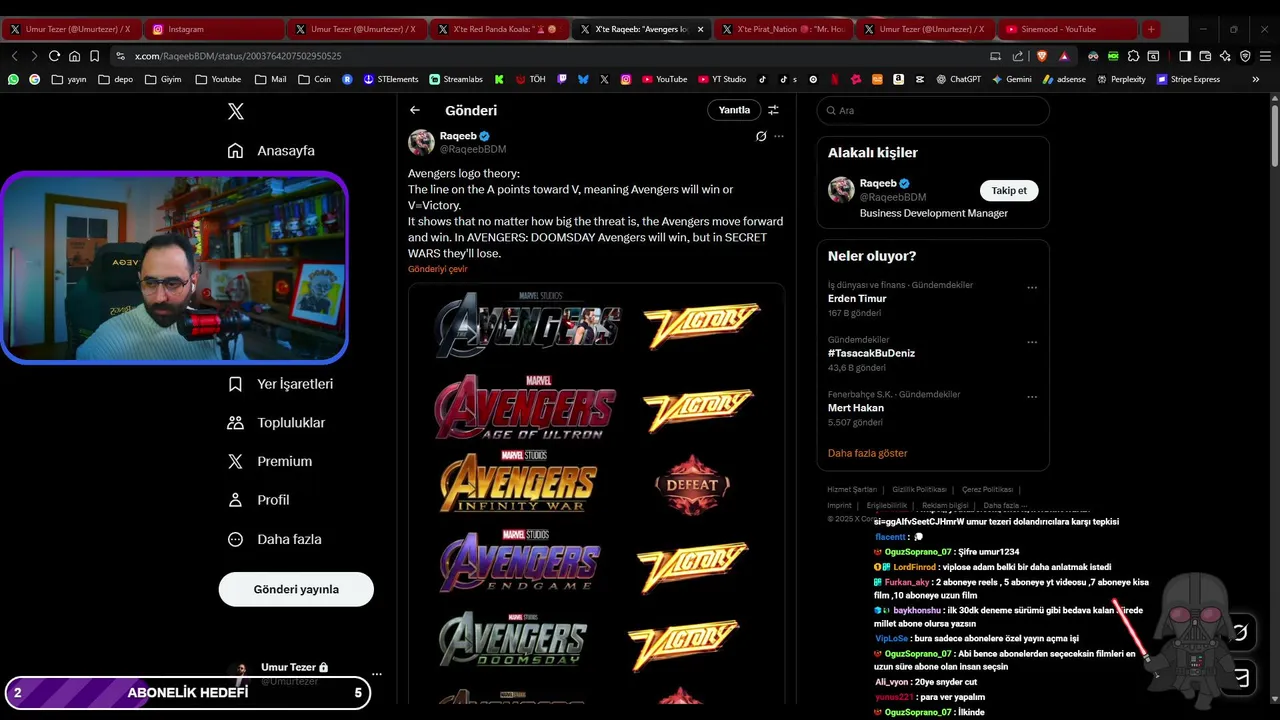Viewport: 1280px width, 720px height.
Task: Open the account menu dots beside Umur Tezer
Action: pos(376,674)
